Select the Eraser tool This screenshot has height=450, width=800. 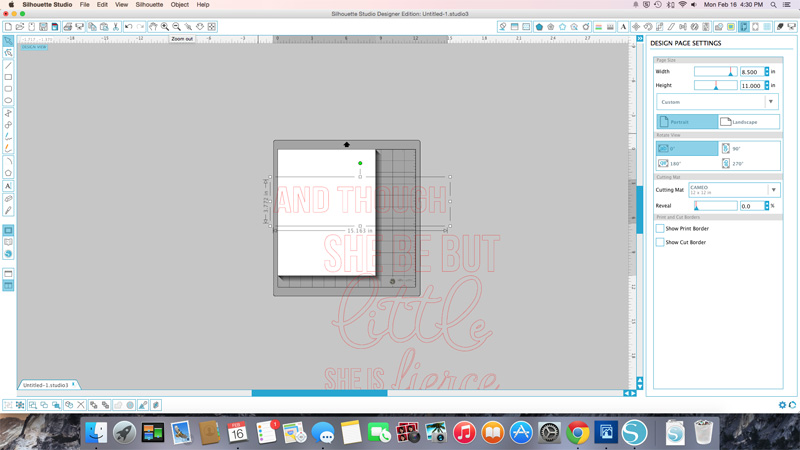pos(8,198)
